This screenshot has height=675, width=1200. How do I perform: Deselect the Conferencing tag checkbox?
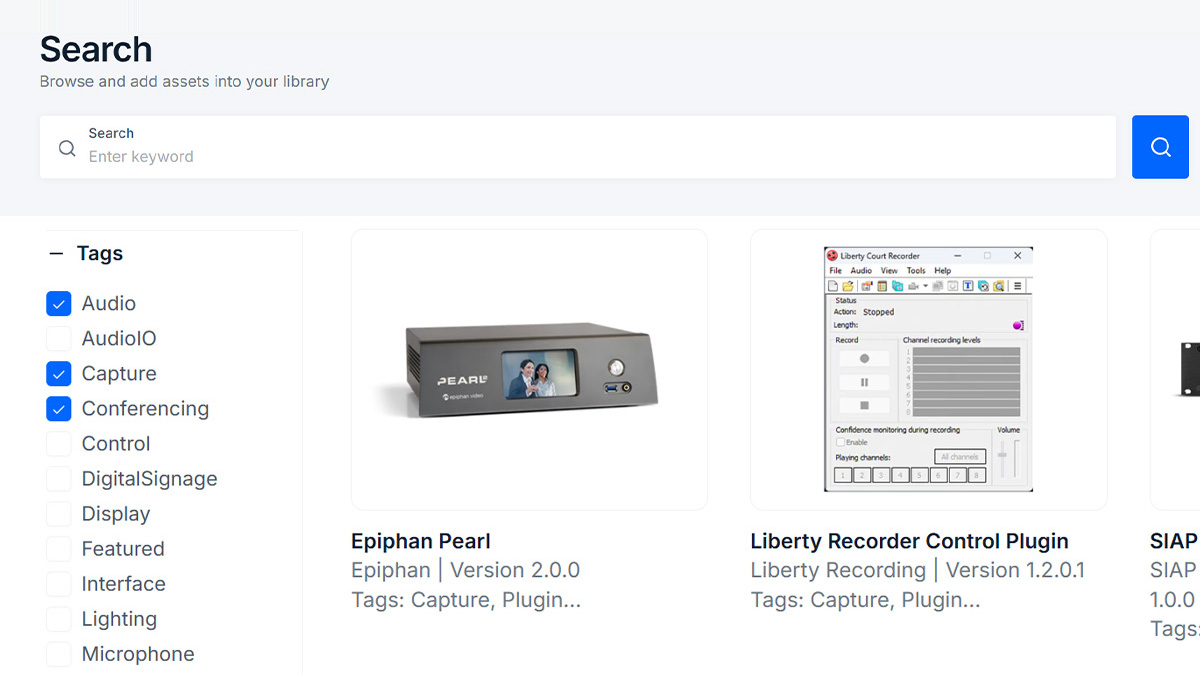click(x=59, y=409)
